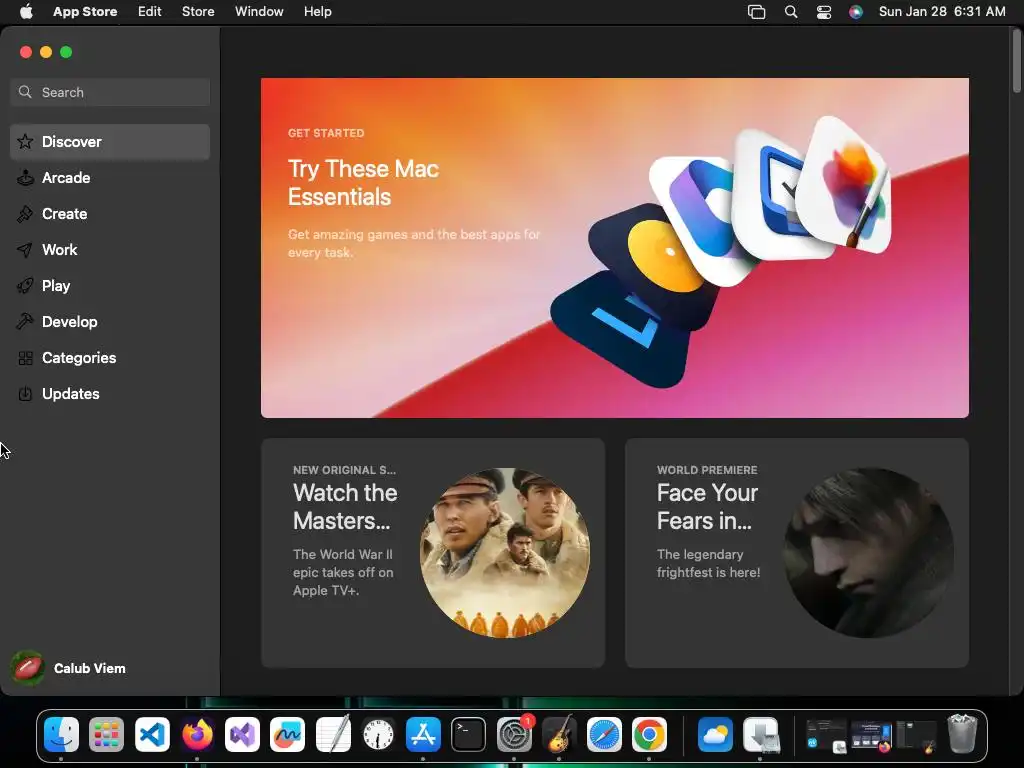The image size is (1024, 768).
Task: Open Control Center in the menu bar
Action: pyautogui.click(x=824, y=12)
